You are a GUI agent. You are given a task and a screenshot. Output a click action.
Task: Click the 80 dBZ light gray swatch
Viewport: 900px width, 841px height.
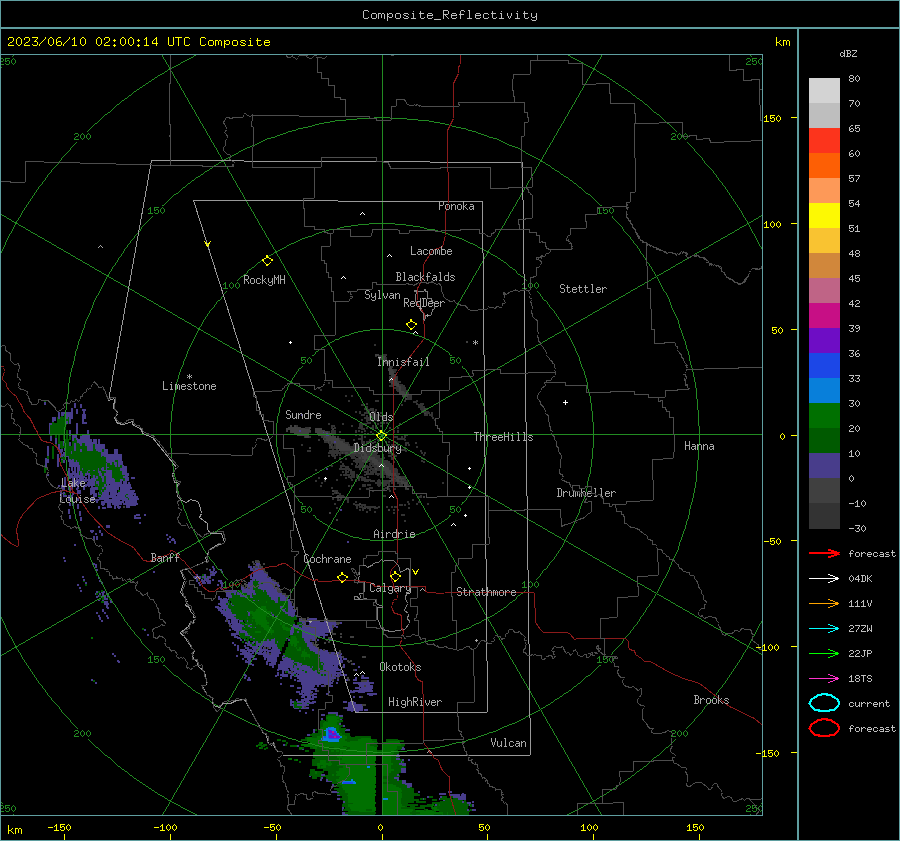click(824, 91)
